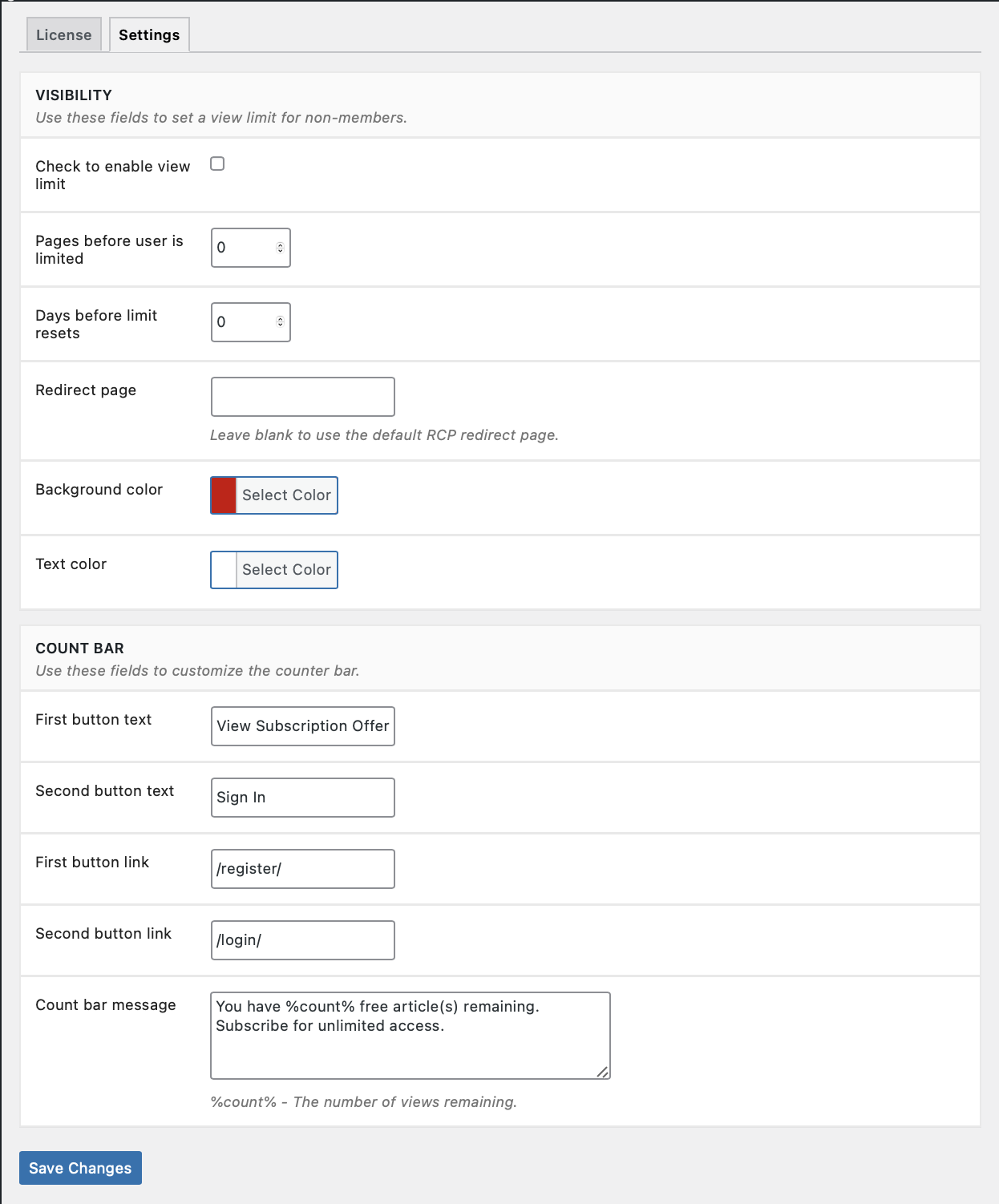Click the textarea resize handle corner
Screen dimensions: 999x1204
click(603, 1072)
